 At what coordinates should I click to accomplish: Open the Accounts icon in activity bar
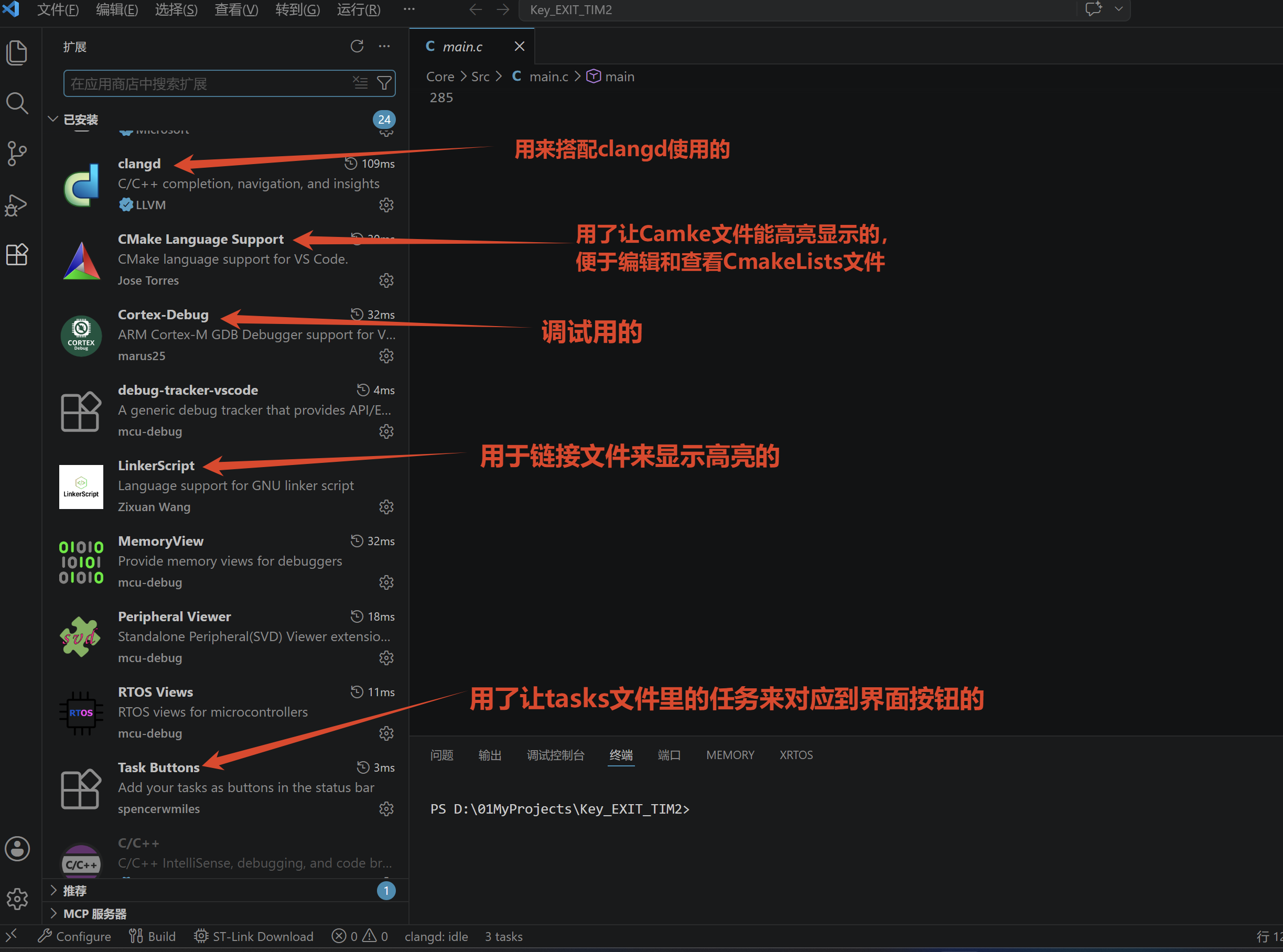[17, 848]
